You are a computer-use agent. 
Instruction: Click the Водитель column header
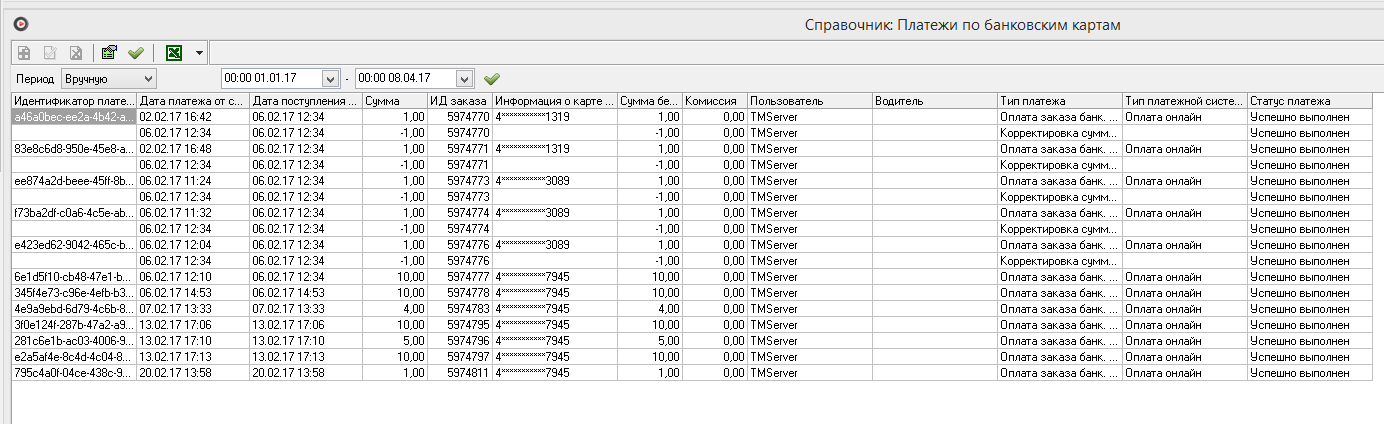coord(933,101)
